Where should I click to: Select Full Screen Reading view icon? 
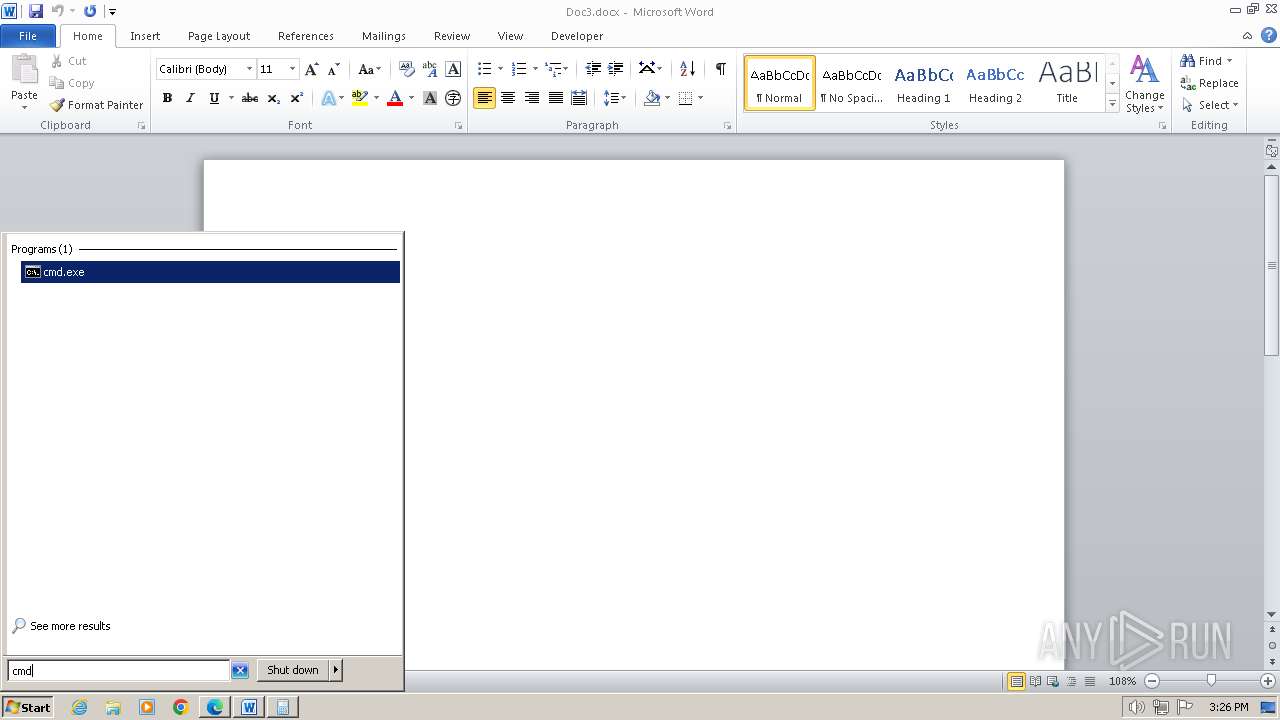click(1035, 681)
